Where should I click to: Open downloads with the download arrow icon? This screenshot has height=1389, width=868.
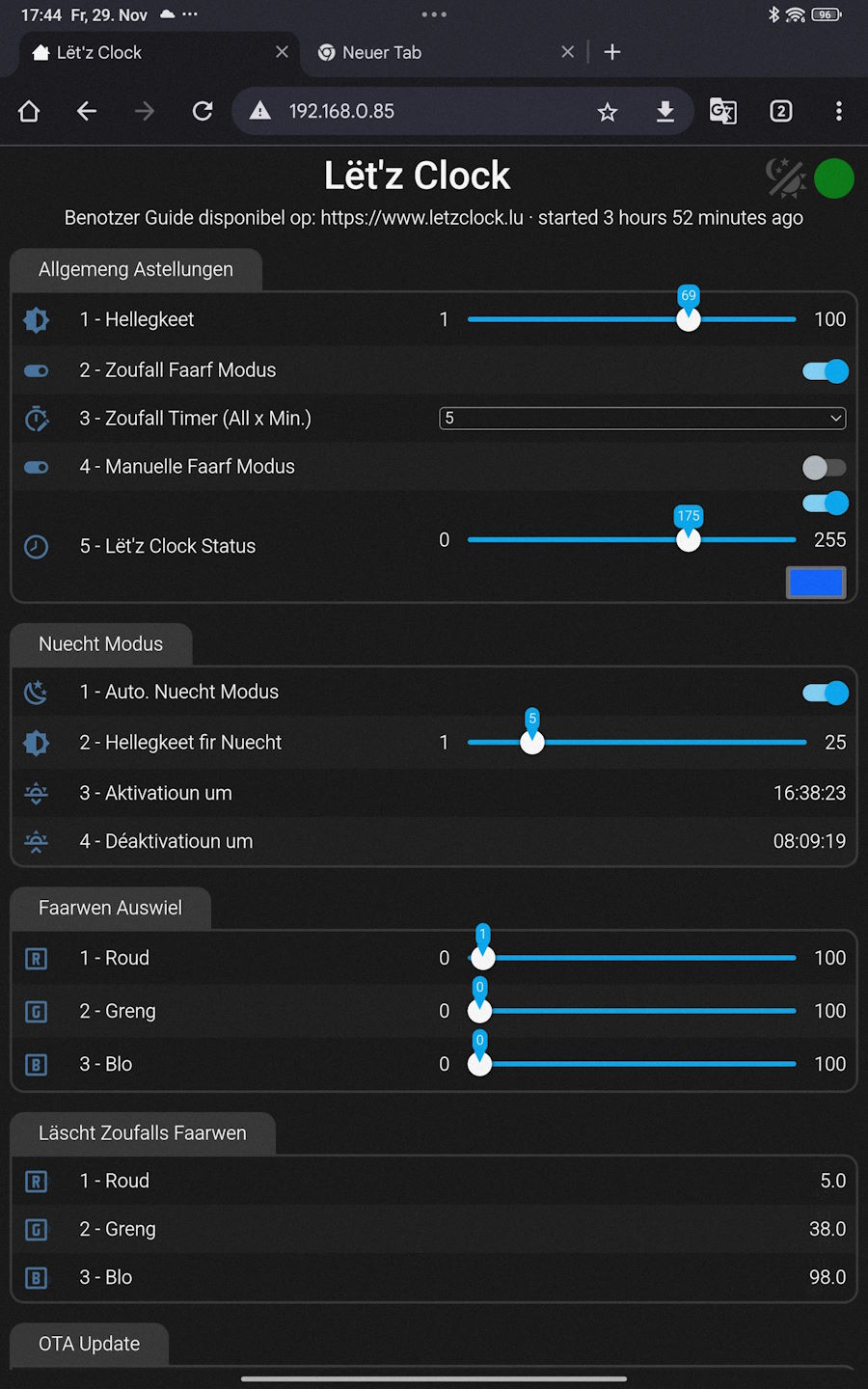point(665,112)
